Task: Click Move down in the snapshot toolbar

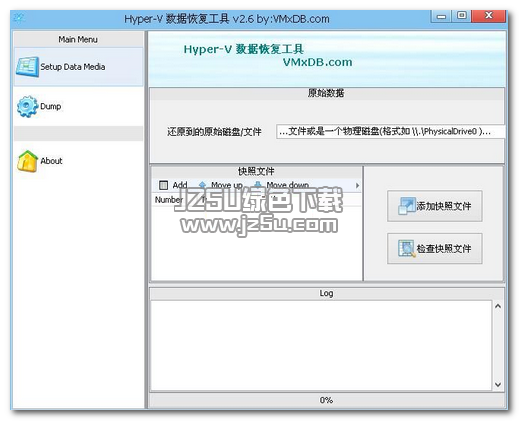Action: pyautogui.click(x=282, y=185)
